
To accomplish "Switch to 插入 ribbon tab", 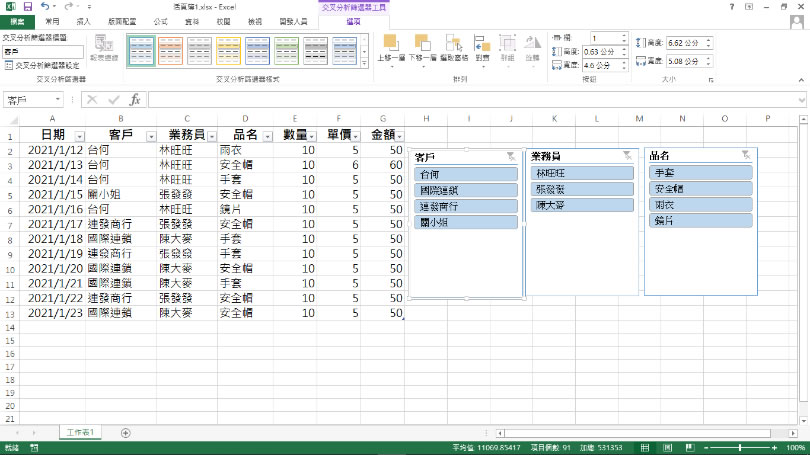I will coord(83,22).
